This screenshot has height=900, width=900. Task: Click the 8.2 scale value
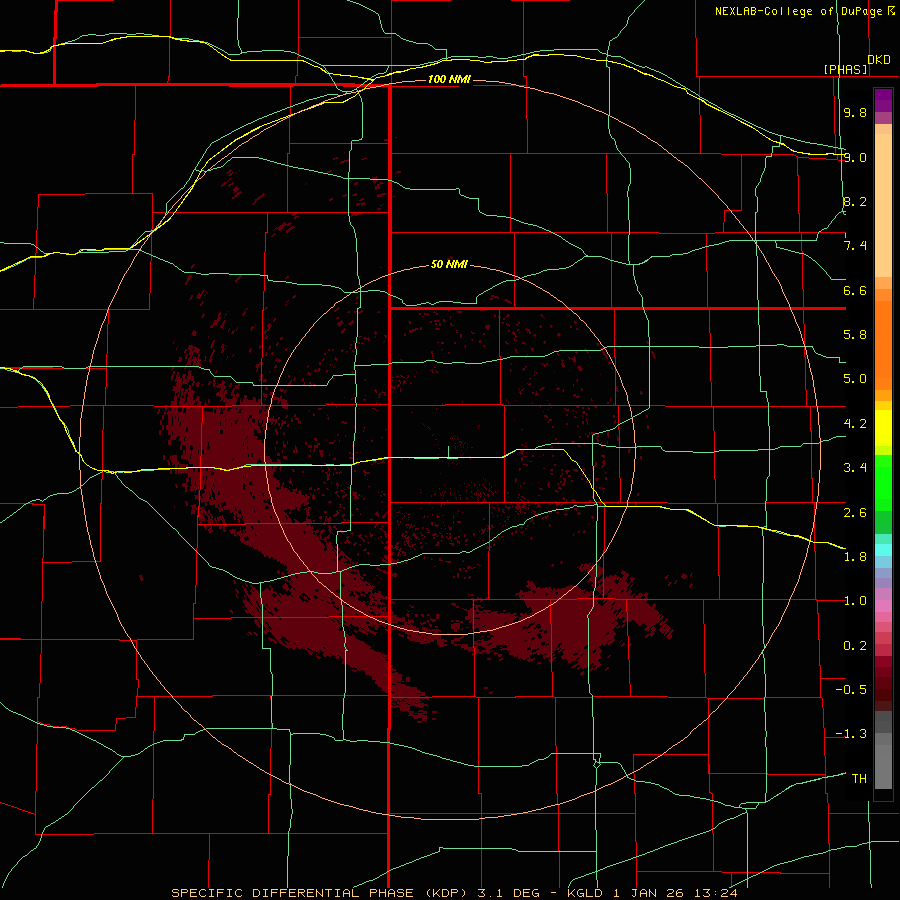tap(855, 201)
